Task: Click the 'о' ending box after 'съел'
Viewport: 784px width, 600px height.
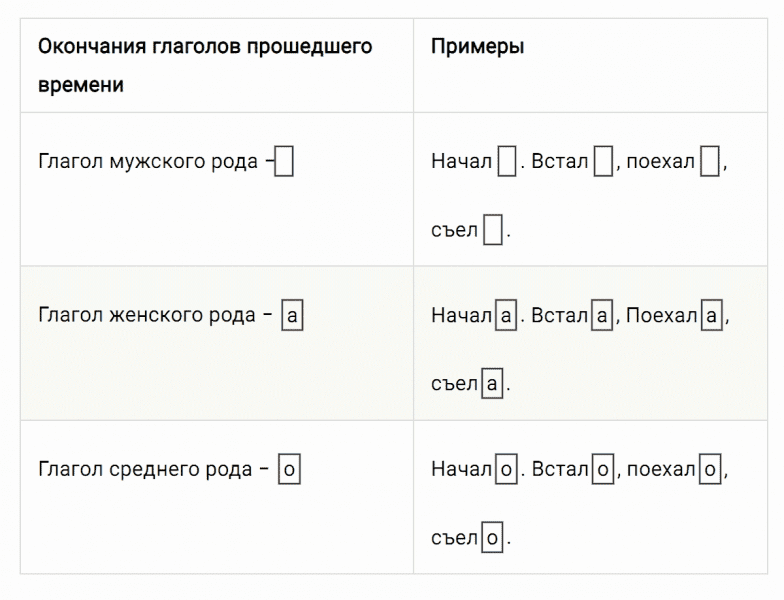Action: tap(493, 539)
